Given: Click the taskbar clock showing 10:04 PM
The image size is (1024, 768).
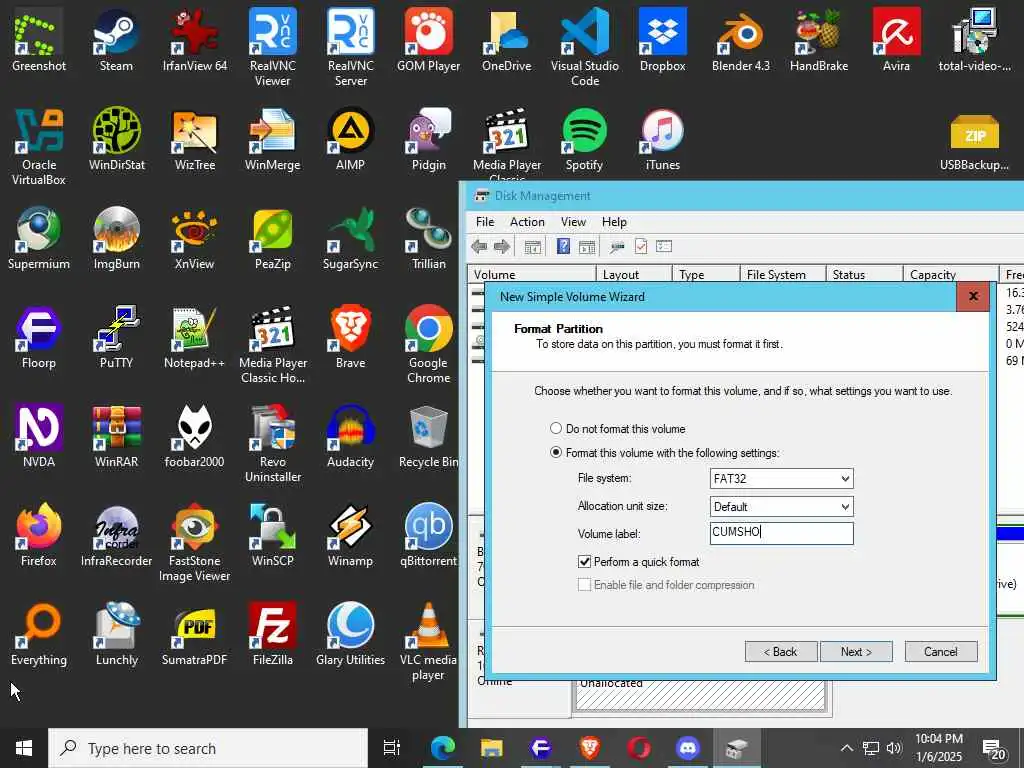Looking at the screenshot, I should point(938,748).
